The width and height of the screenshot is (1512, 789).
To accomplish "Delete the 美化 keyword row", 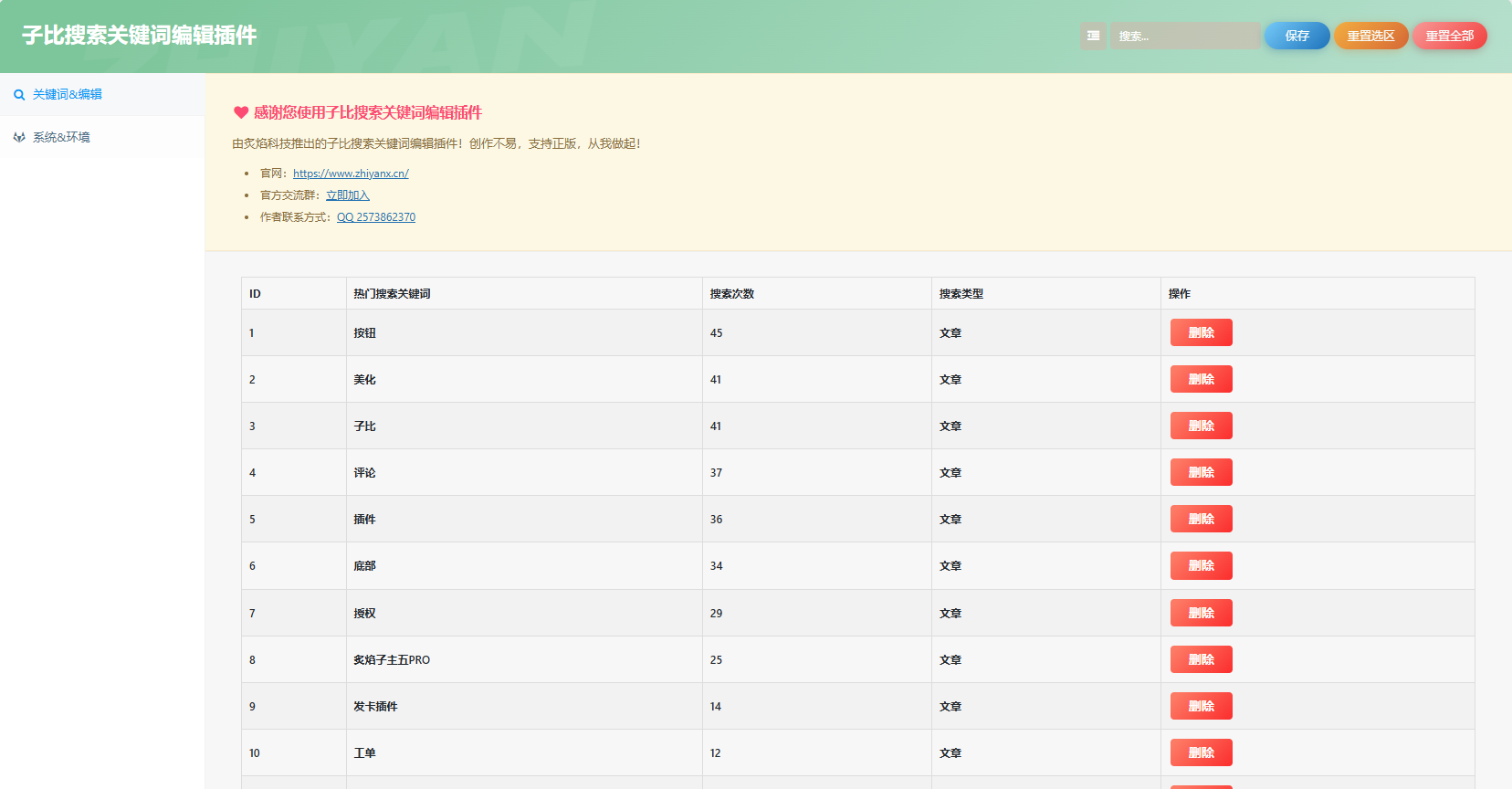I will tap(1201, 379).
